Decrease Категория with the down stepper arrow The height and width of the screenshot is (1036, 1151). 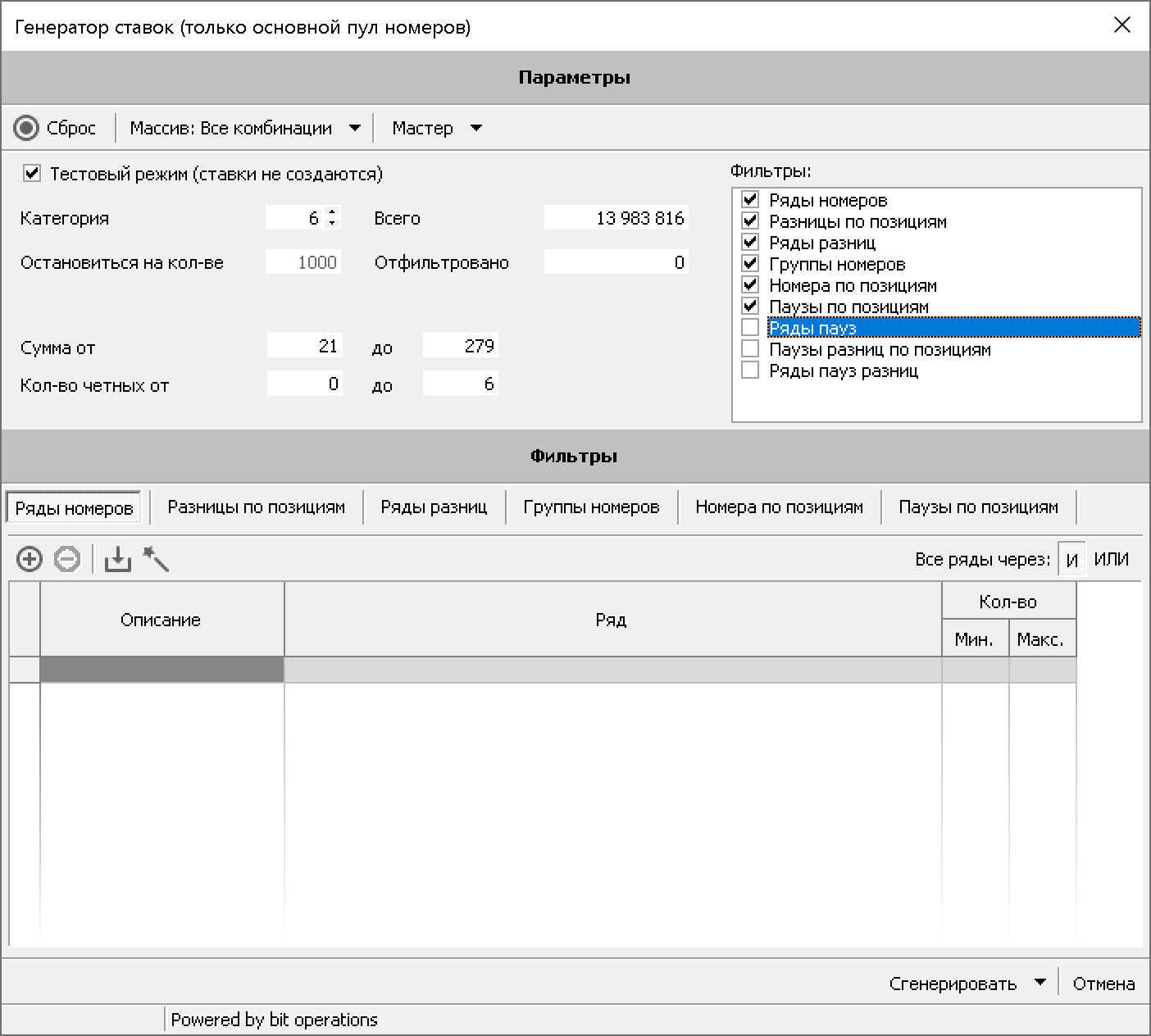[332, 223]
